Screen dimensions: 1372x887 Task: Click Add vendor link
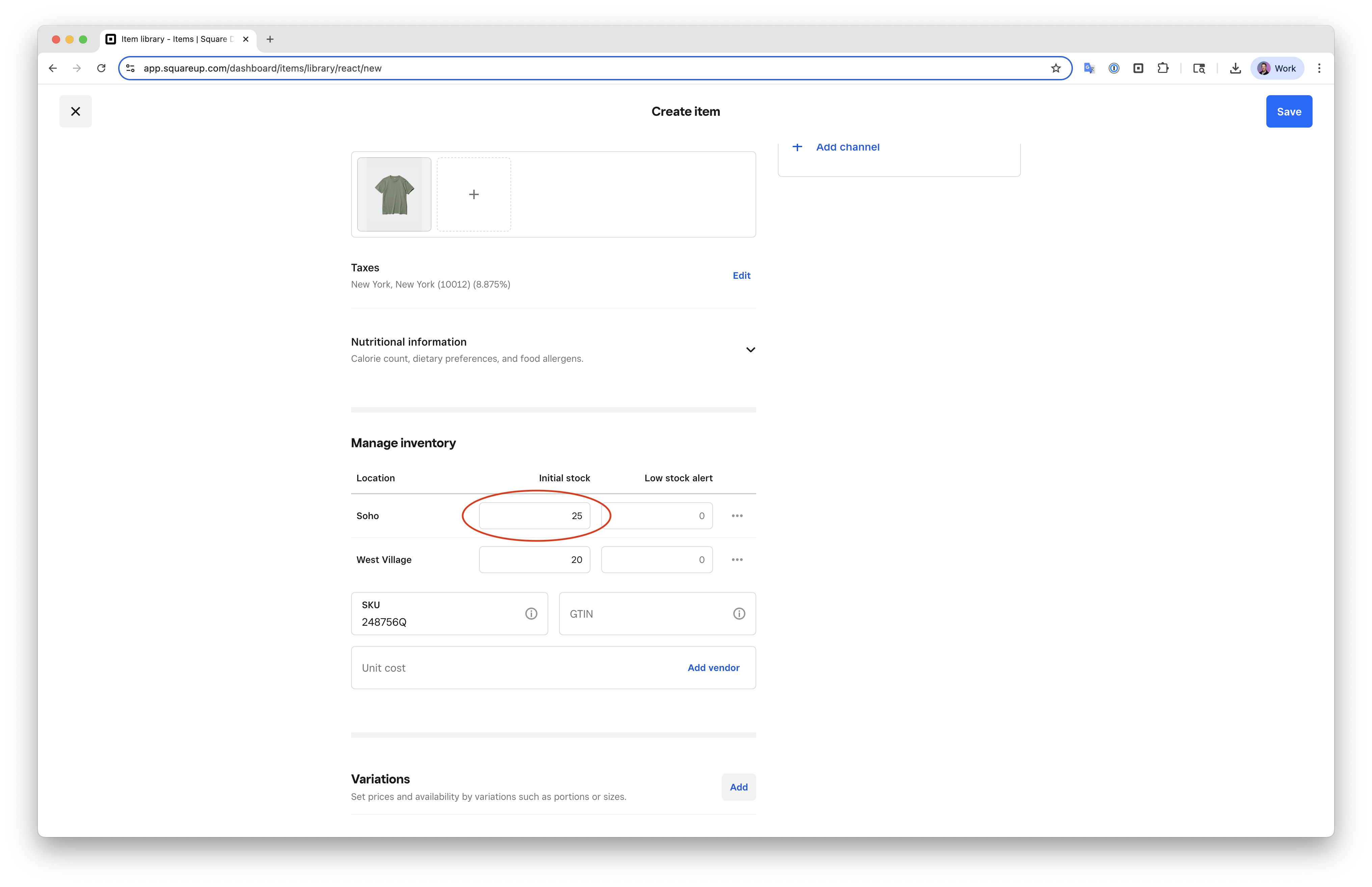[713, 668]
